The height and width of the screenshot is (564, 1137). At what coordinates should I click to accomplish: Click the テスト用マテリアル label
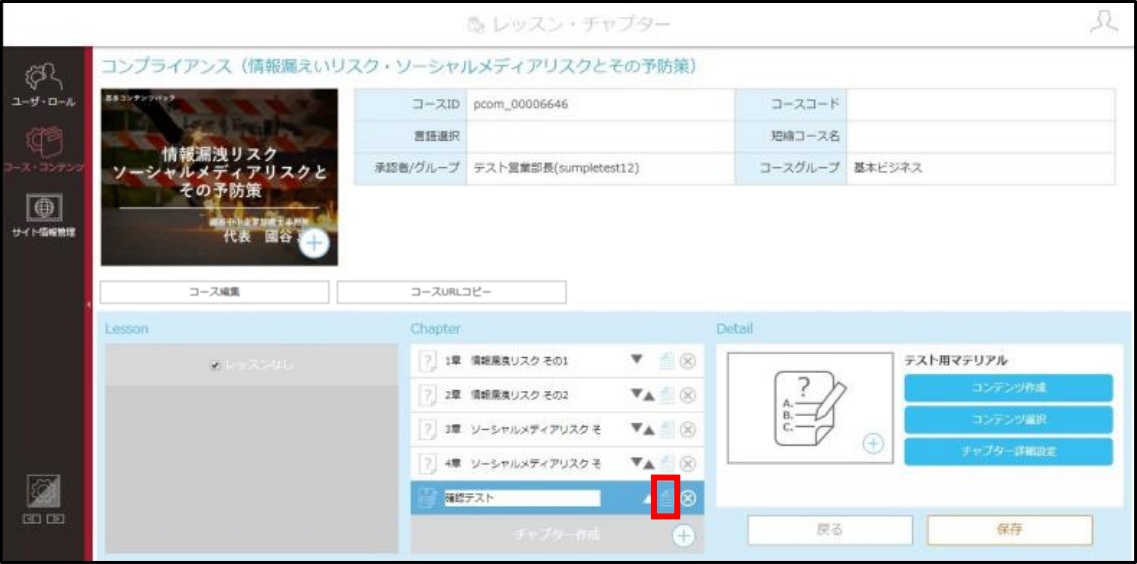point(956,360)
